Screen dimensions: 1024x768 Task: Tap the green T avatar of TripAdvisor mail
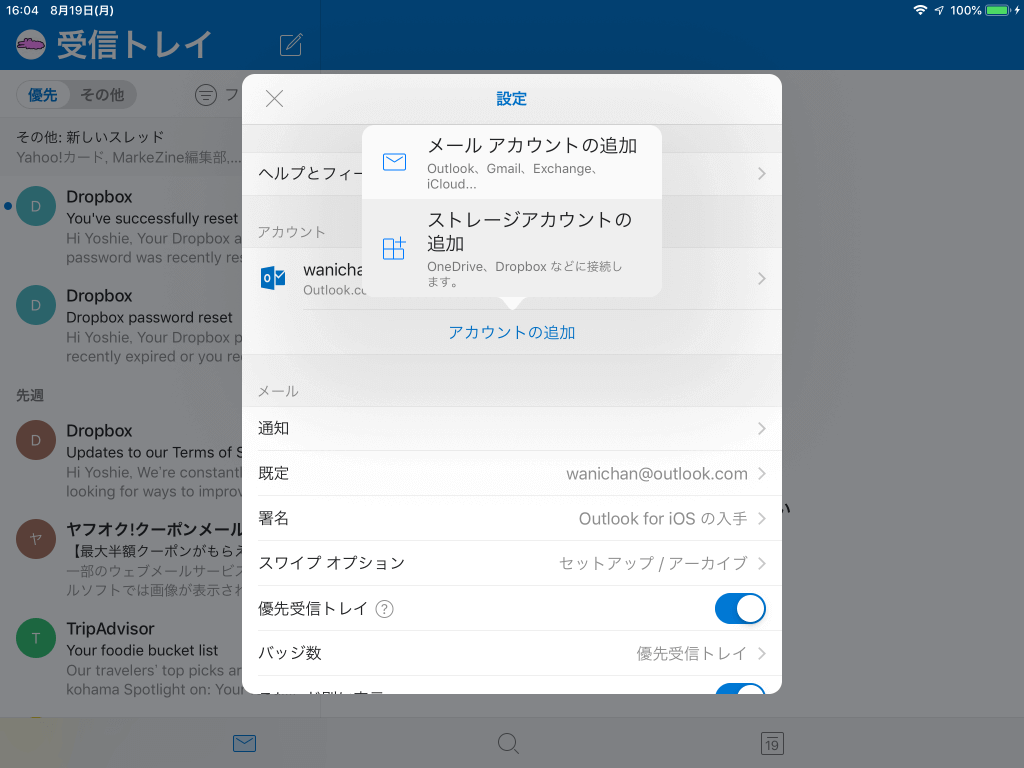(x=35, y=638)
